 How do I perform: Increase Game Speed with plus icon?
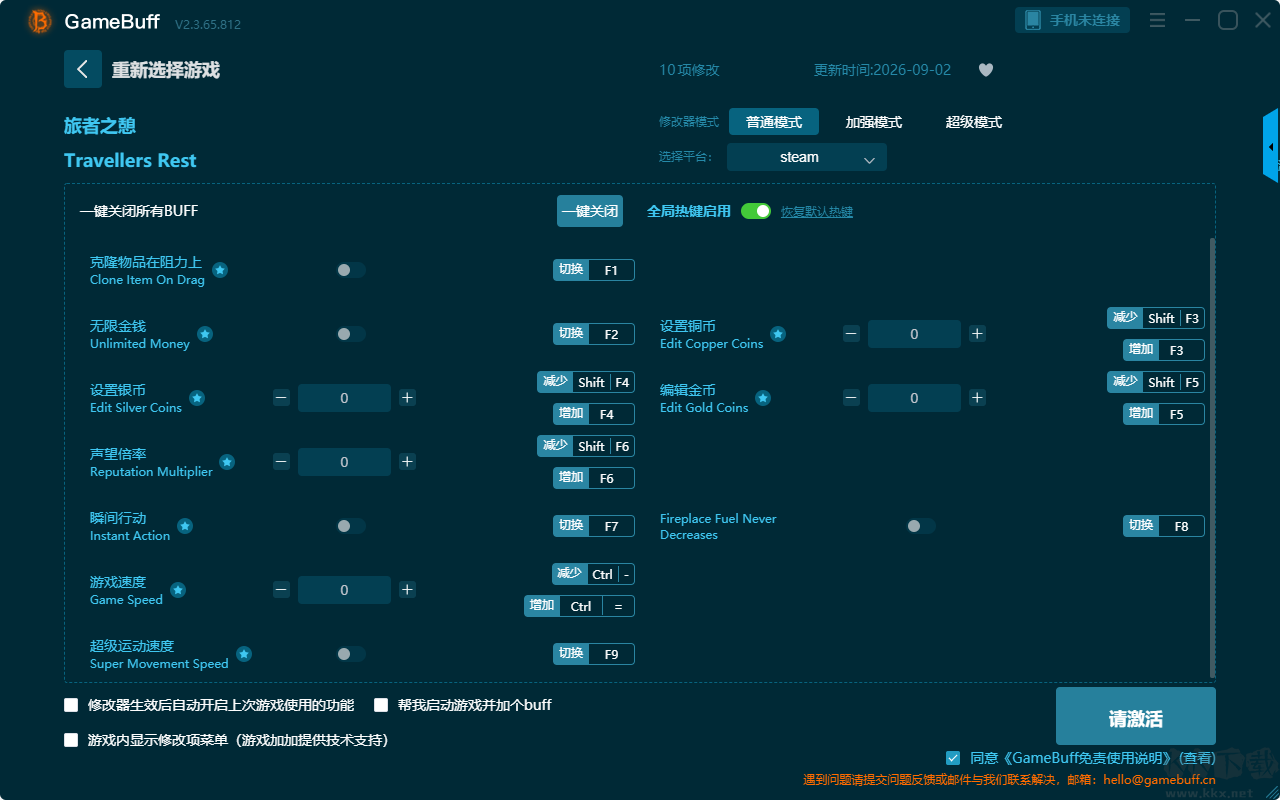click(407, 590)
